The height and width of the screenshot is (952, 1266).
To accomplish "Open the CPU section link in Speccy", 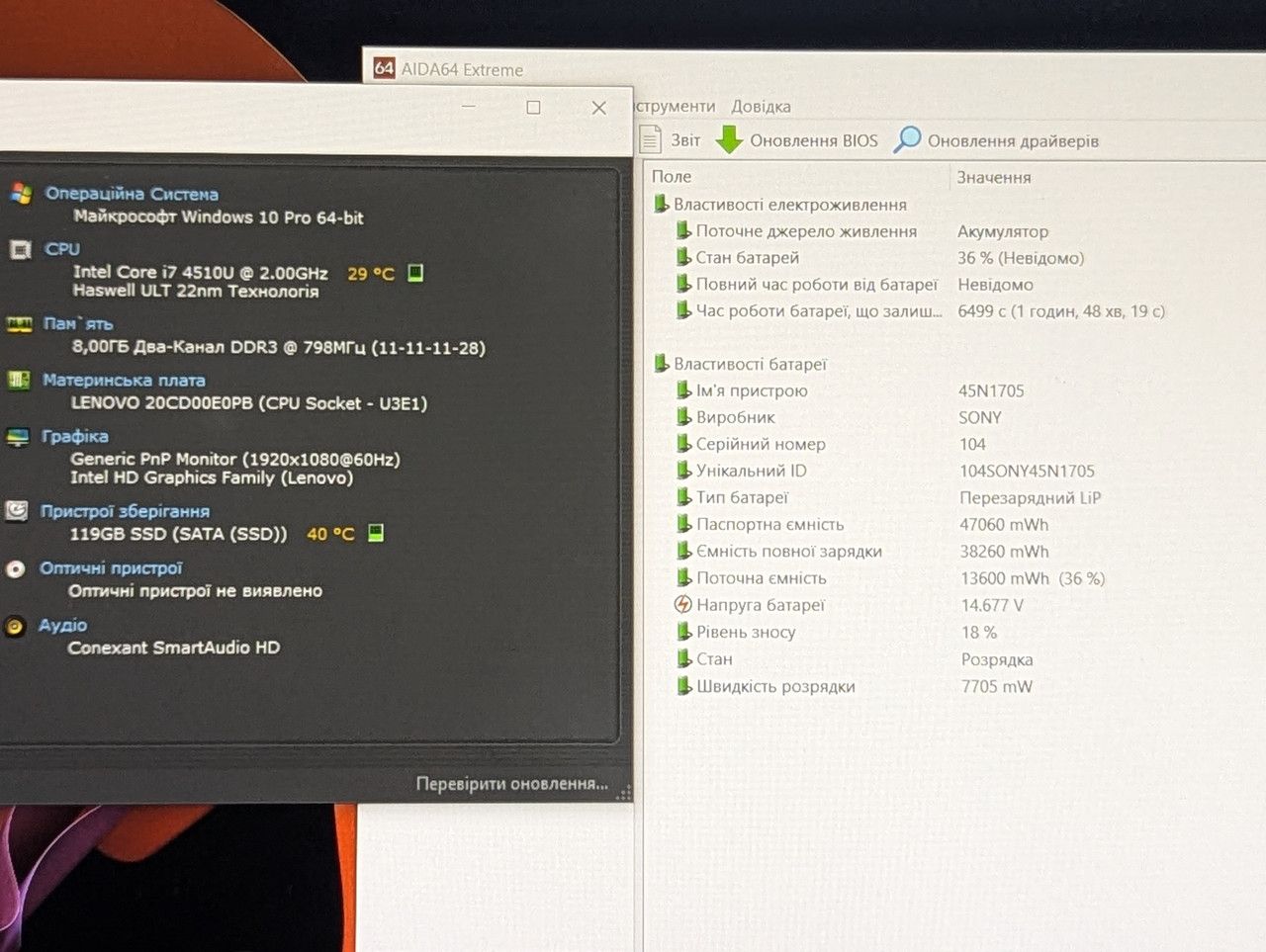I will [x=62, y=249].
